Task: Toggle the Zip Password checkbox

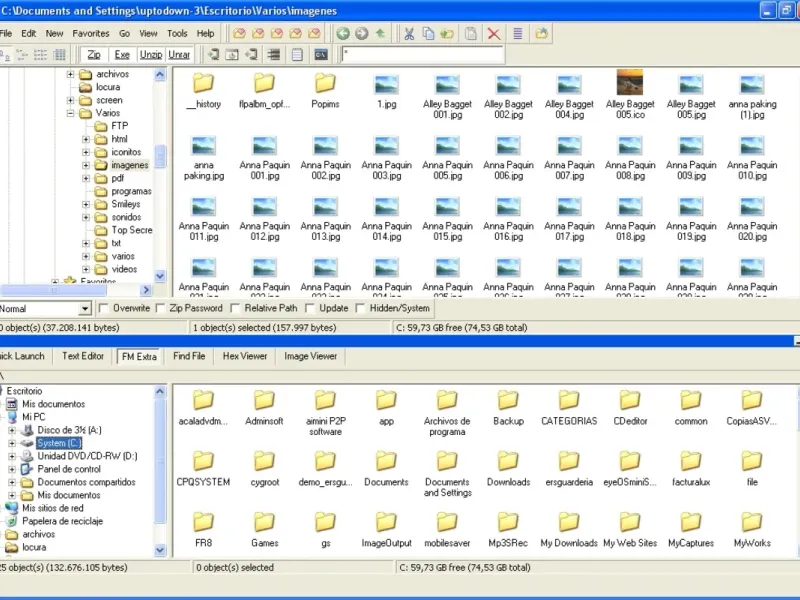Action: 162,309
